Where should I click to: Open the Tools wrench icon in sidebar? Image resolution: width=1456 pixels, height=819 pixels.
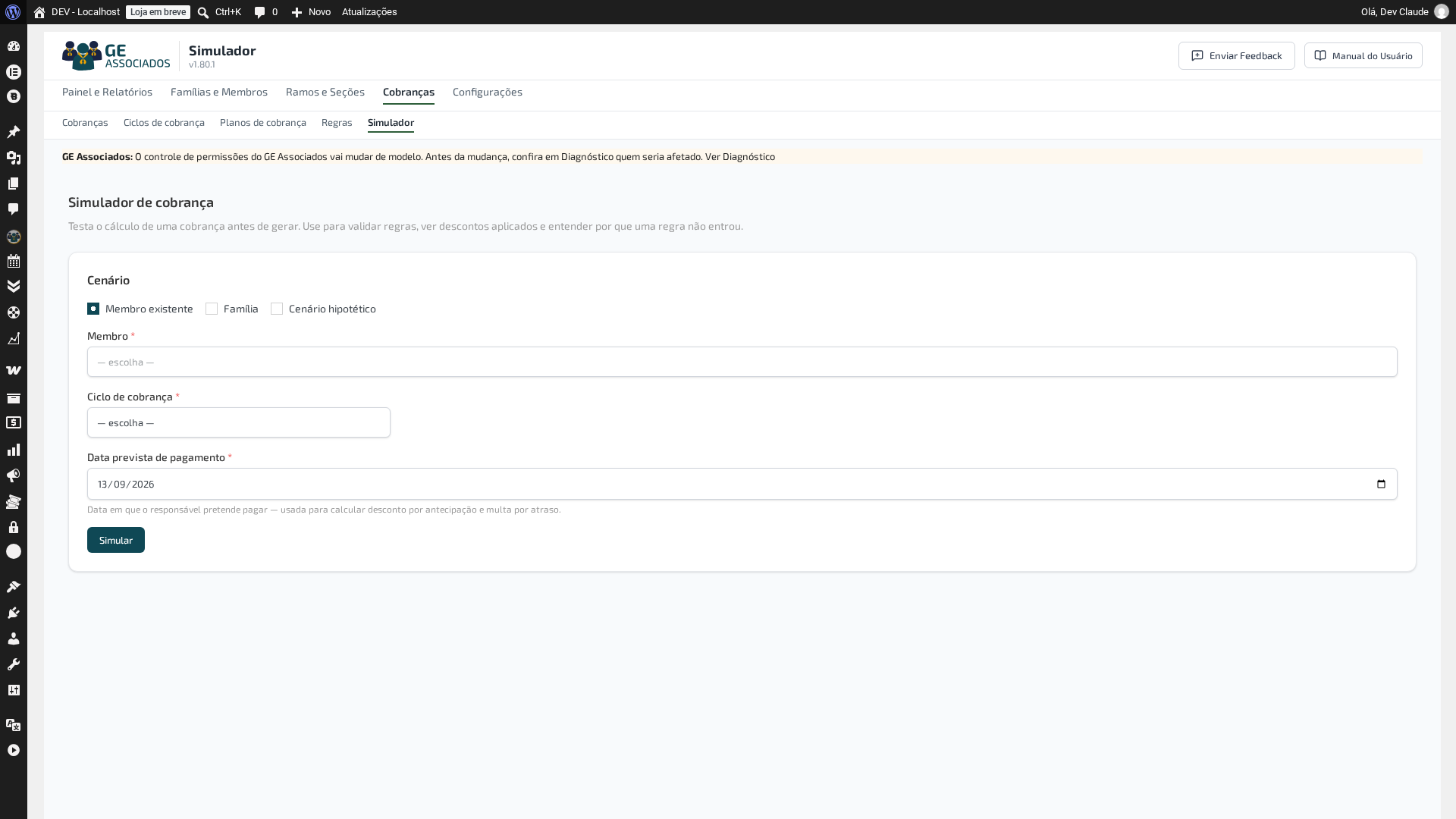coord(14,664)
